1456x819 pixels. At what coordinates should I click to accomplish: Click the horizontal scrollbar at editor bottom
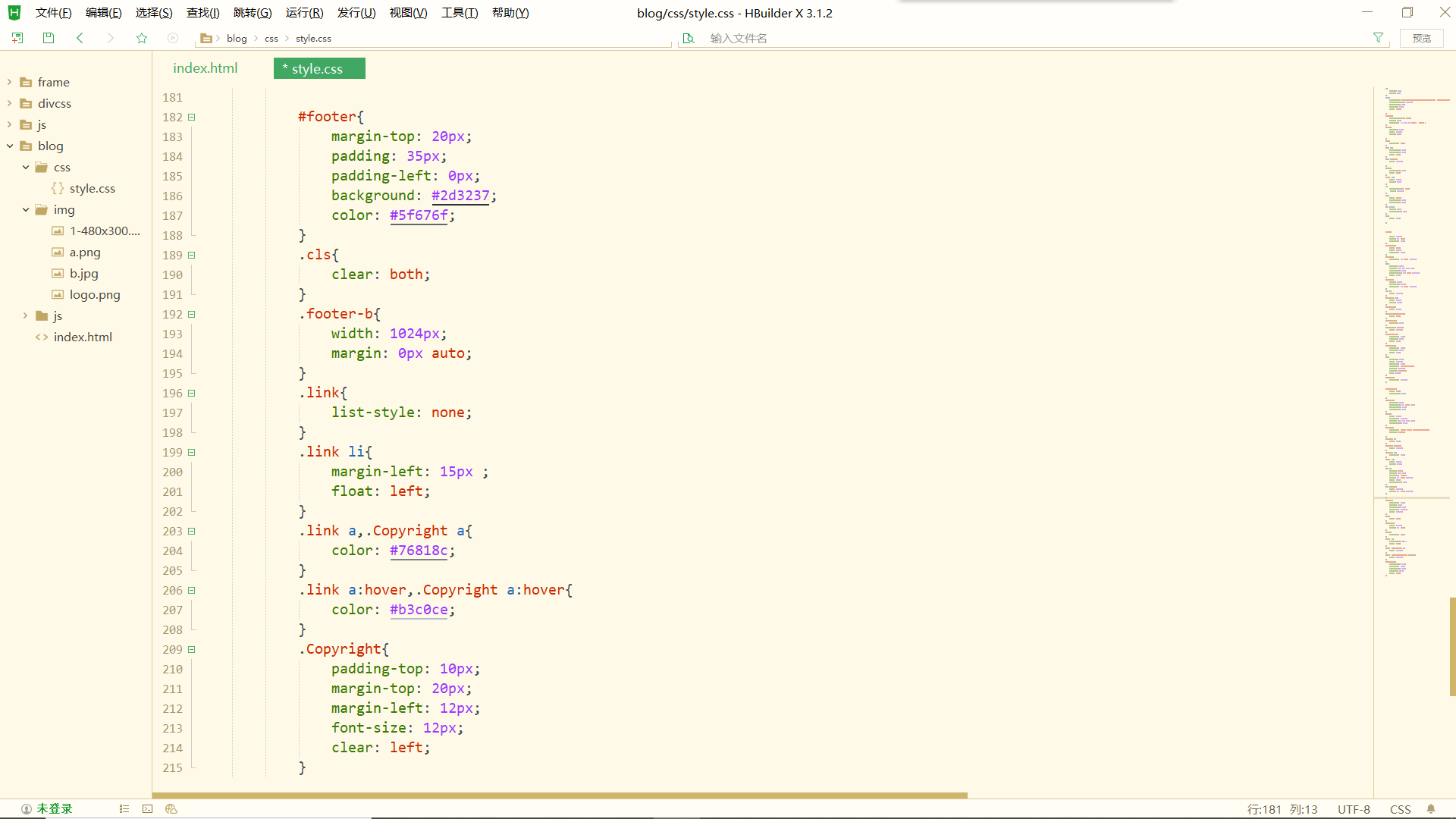pyautogui.click(x=560, y=795)
